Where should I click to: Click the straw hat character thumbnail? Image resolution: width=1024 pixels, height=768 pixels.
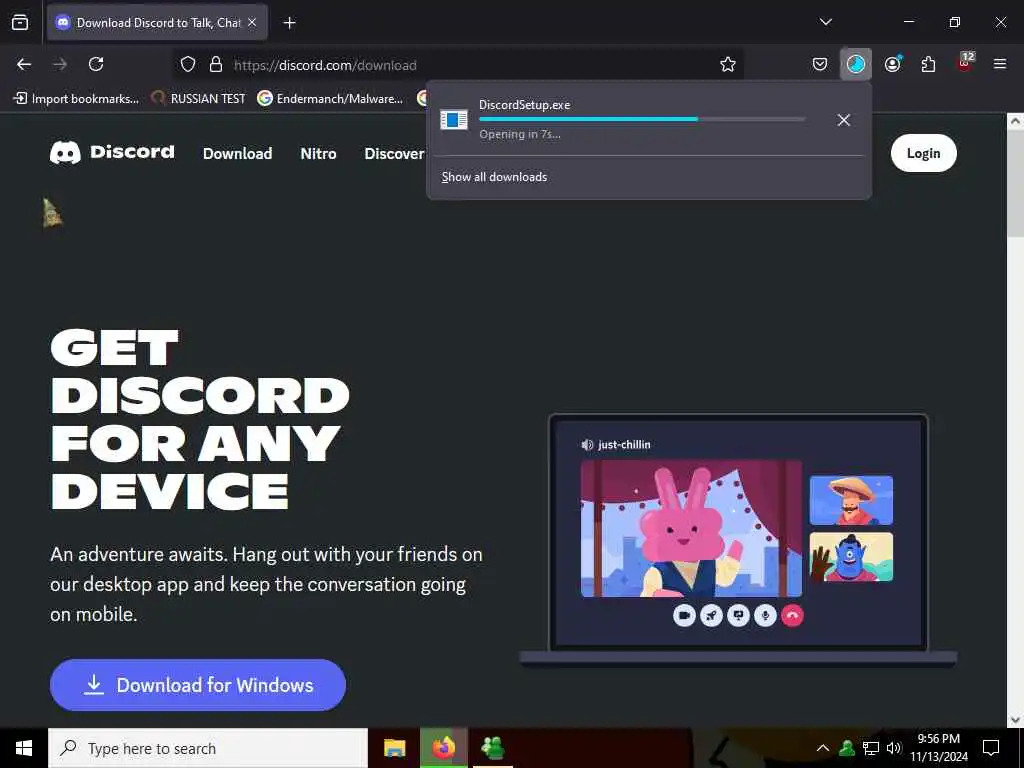(x=851, y=500)
